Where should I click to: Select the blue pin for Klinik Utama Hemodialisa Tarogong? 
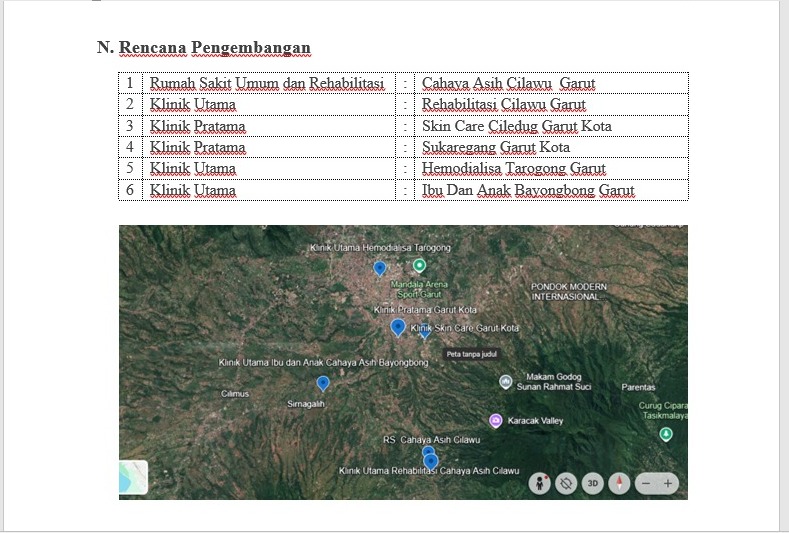point(380,269)
